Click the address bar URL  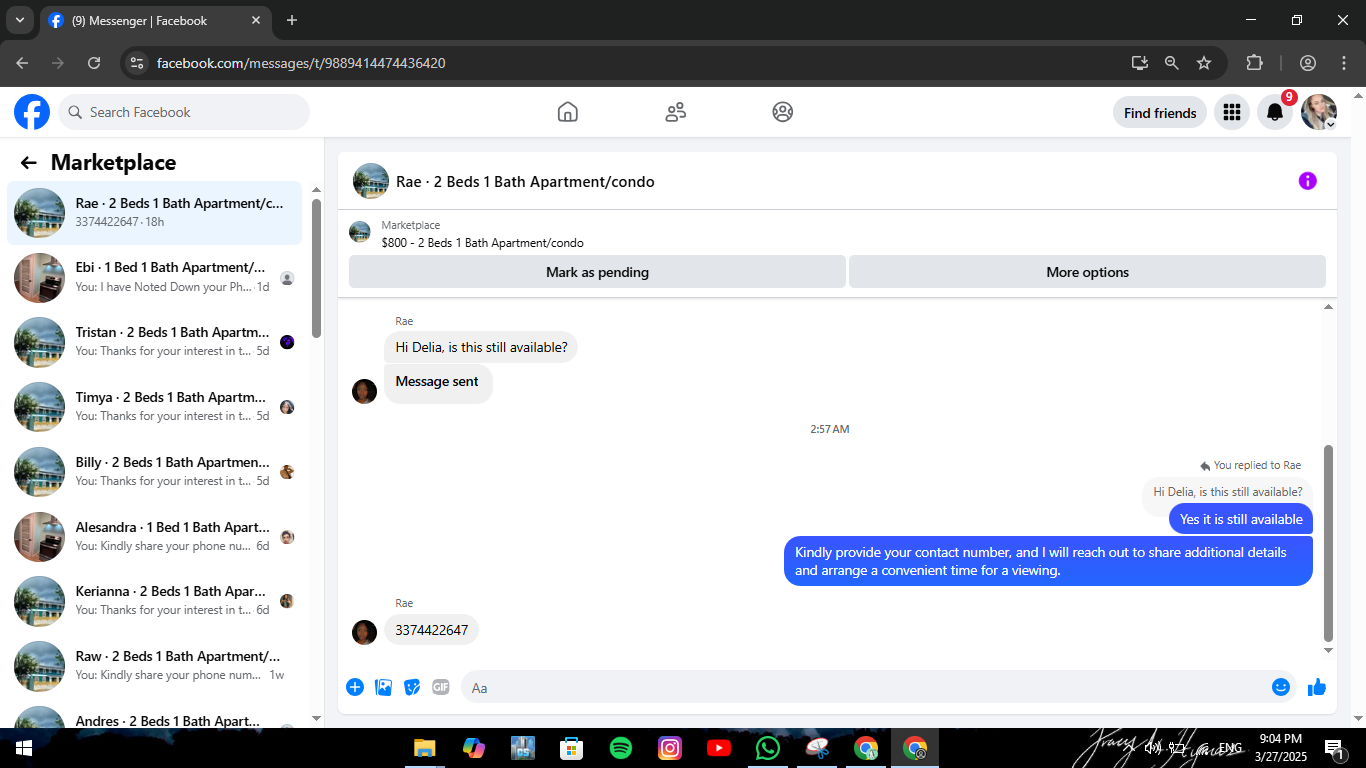301,63
